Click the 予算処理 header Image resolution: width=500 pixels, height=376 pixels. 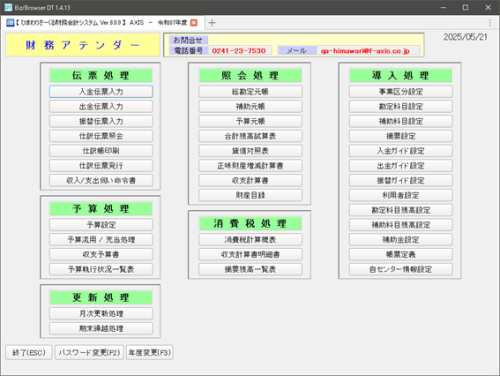101,209
